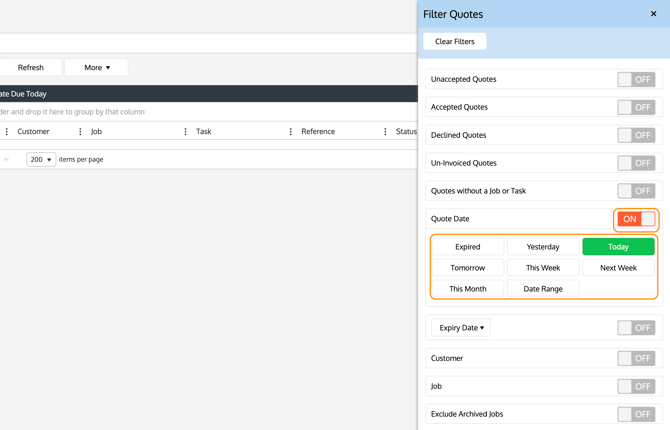
Task: Open column menu dots left of Status header
Action: tap(385, 132)
